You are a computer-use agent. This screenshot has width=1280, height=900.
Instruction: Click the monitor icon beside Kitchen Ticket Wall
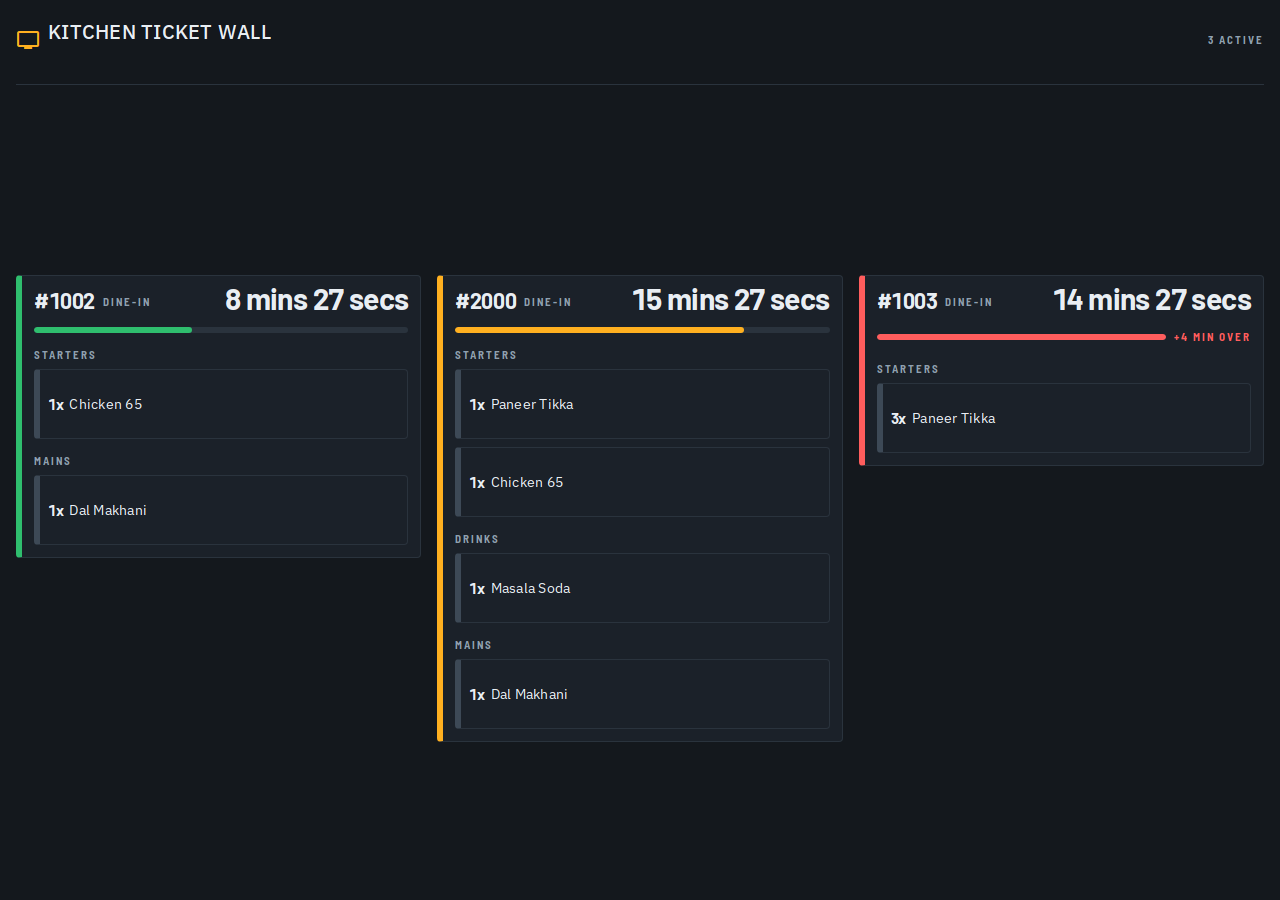(x=28, y=40)
